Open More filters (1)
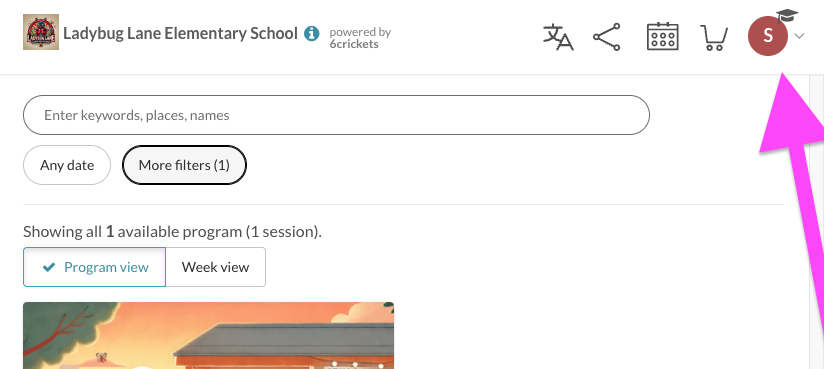Viewport: 824px width, 369px height. coord(184,165)
